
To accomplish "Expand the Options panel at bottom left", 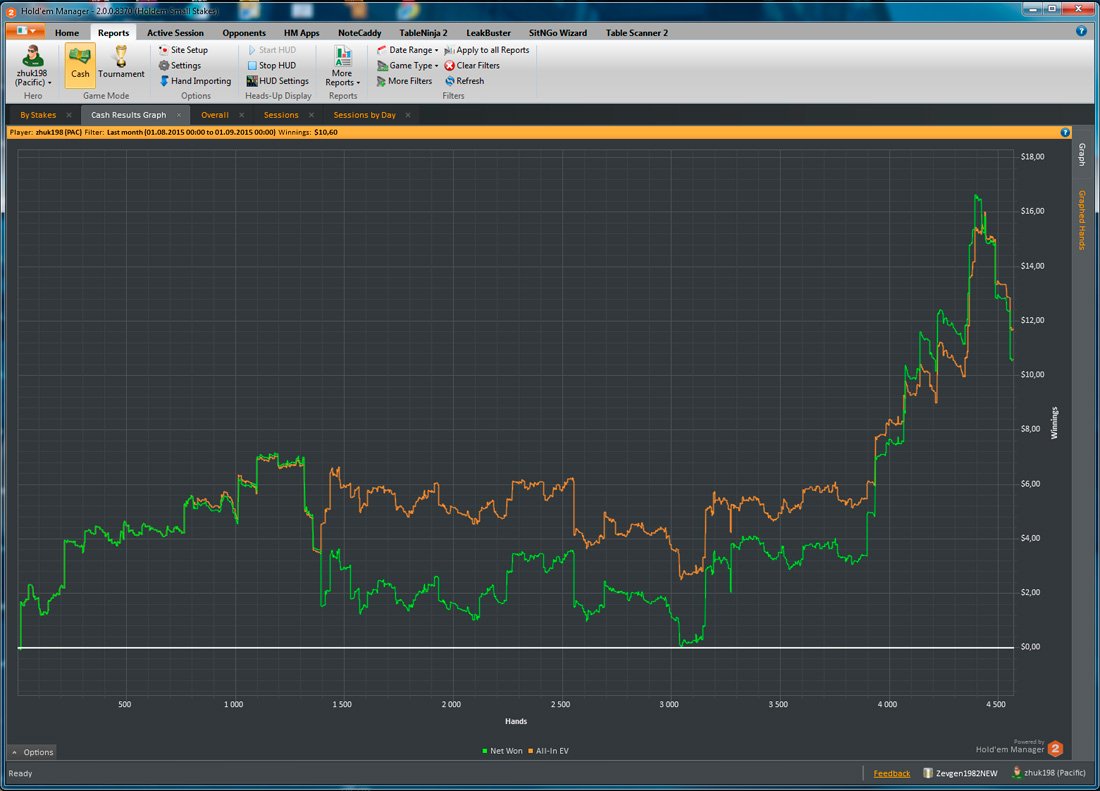I will pos(32,752).
